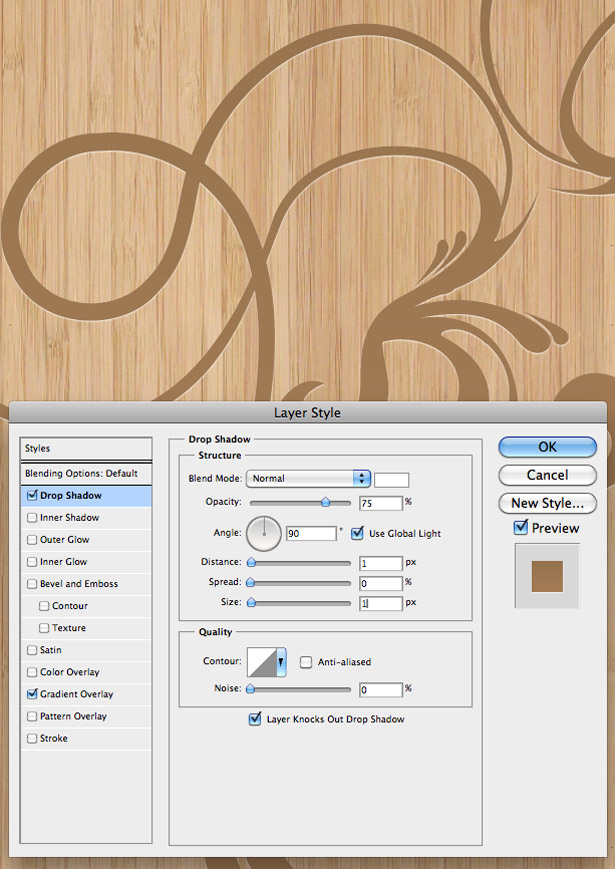Toggle the Preview checkbox
The image size is (615, 869).
pos(521,527)
